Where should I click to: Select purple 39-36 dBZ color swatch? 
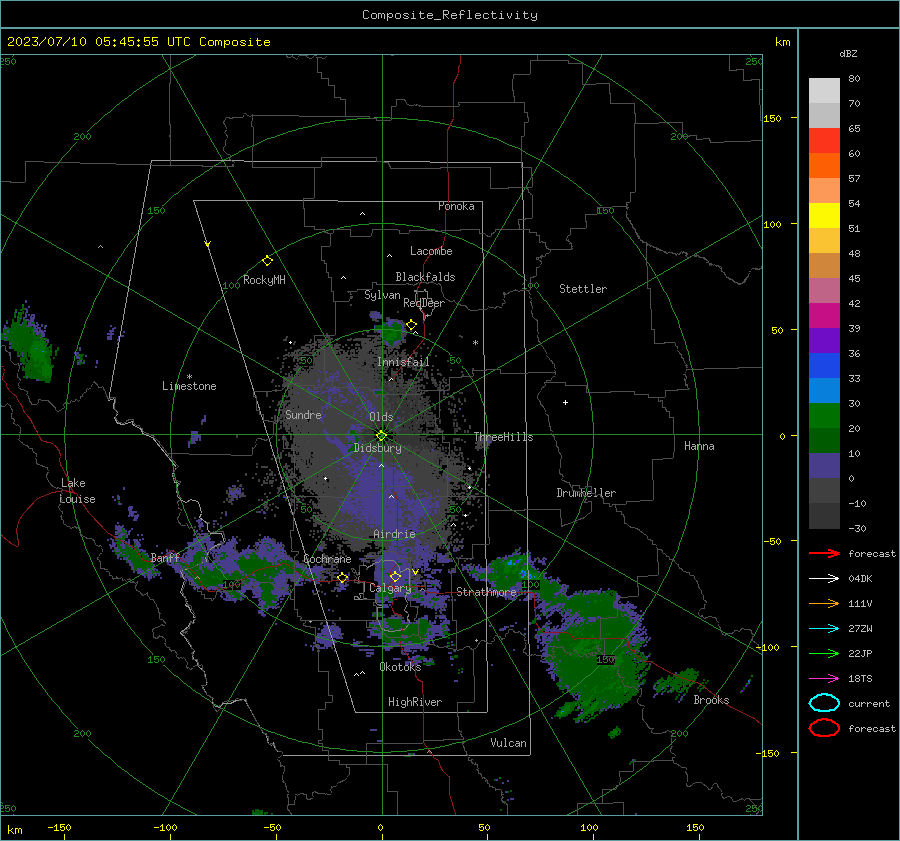(824, 340)
